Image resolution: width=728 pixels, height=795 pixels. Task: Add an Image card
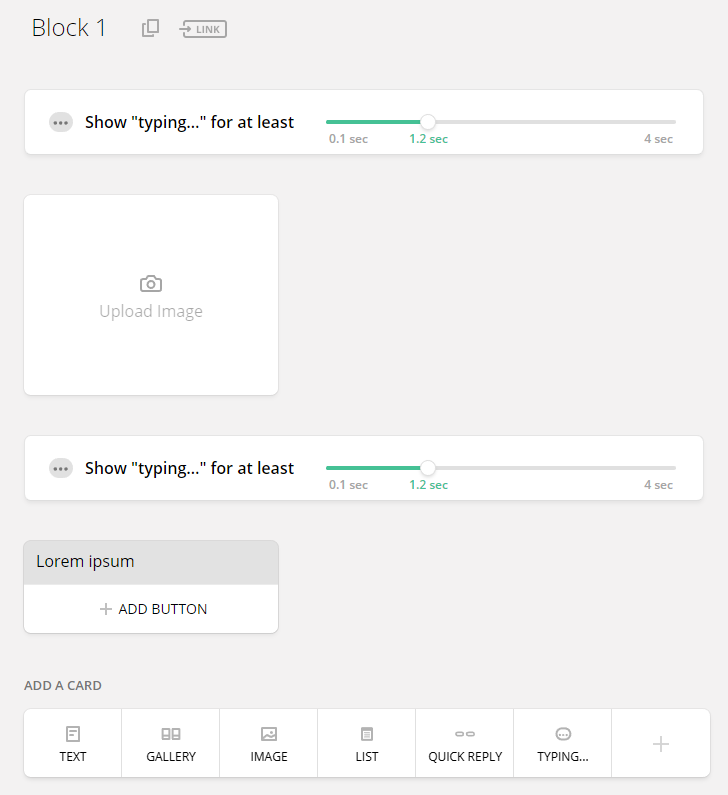pyautogui.click(x=269, y=743)
